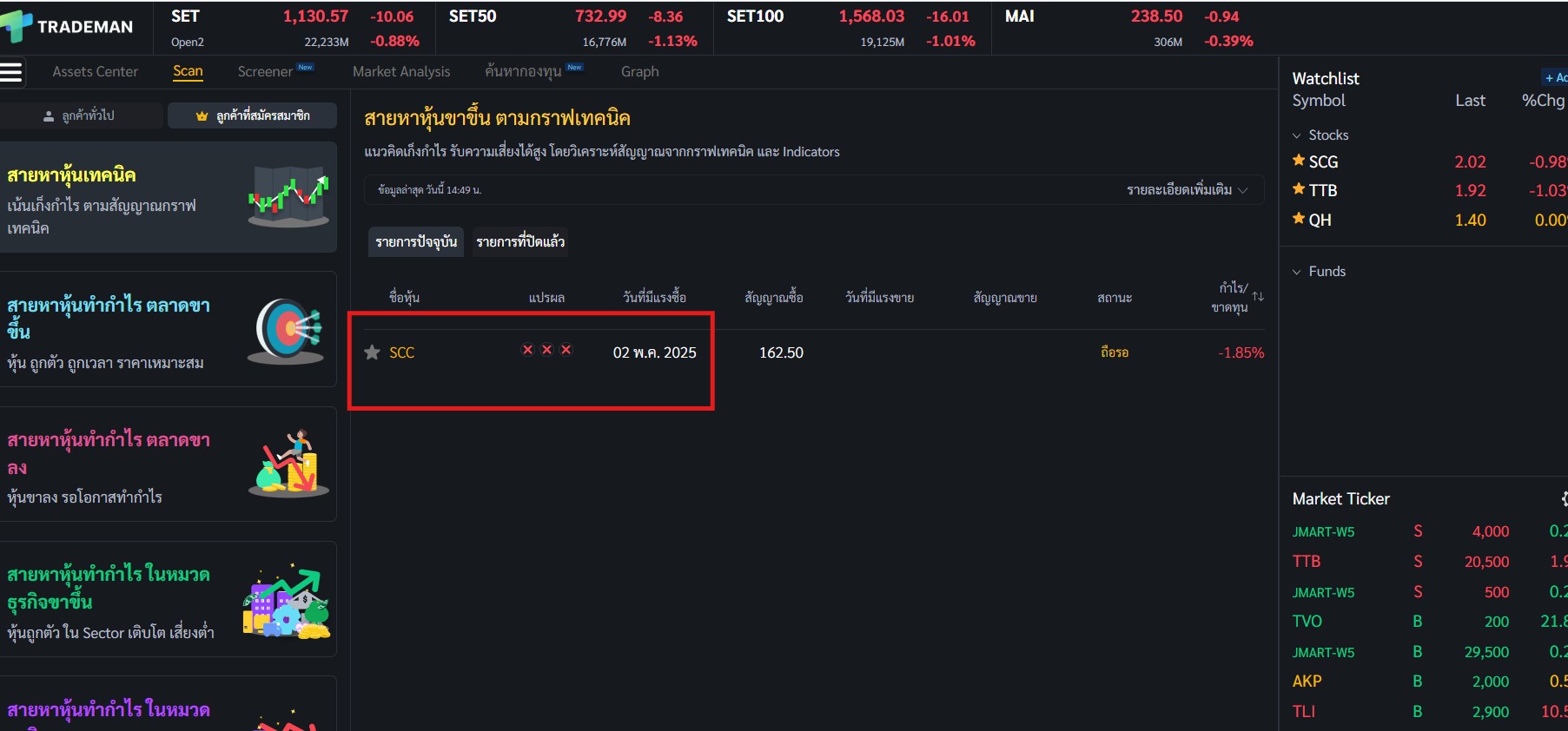Image resolution: width=1568 pixels, height=731 pixels.
Task: Click AKP in Market Ticker
Action: [1307, 682]
